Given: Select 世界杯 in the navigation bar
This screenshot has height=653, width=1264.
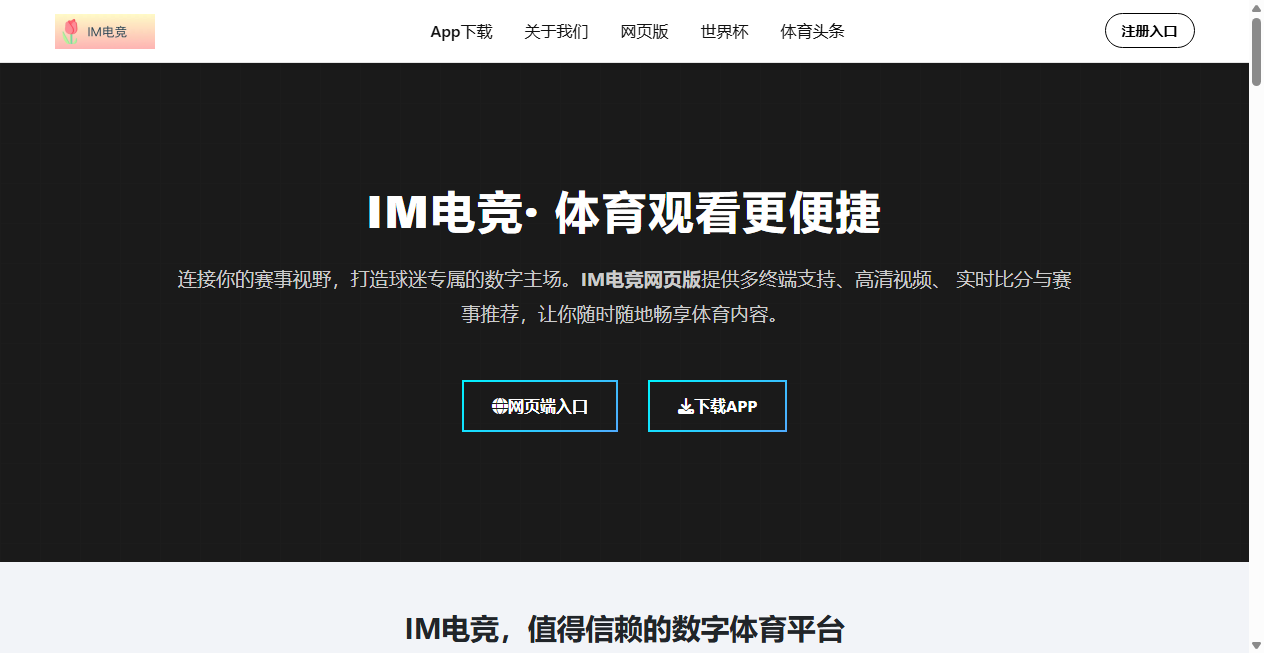Looking at the screenshot, I should [725, 31].
